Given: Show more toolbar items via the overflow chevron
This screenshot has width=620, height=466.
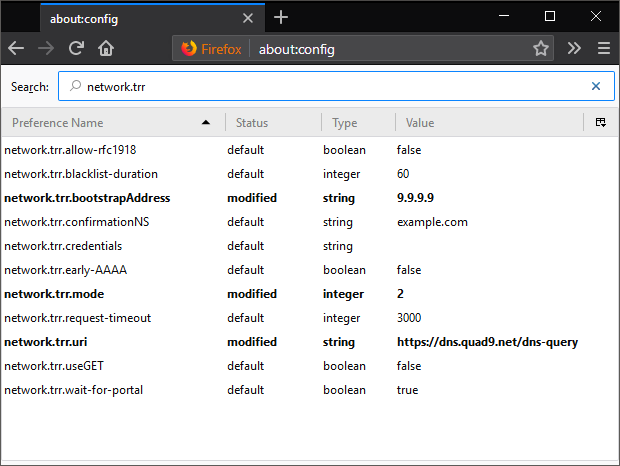Looking at the screenshot, I should pyautogui.click(x=574, y=48).
